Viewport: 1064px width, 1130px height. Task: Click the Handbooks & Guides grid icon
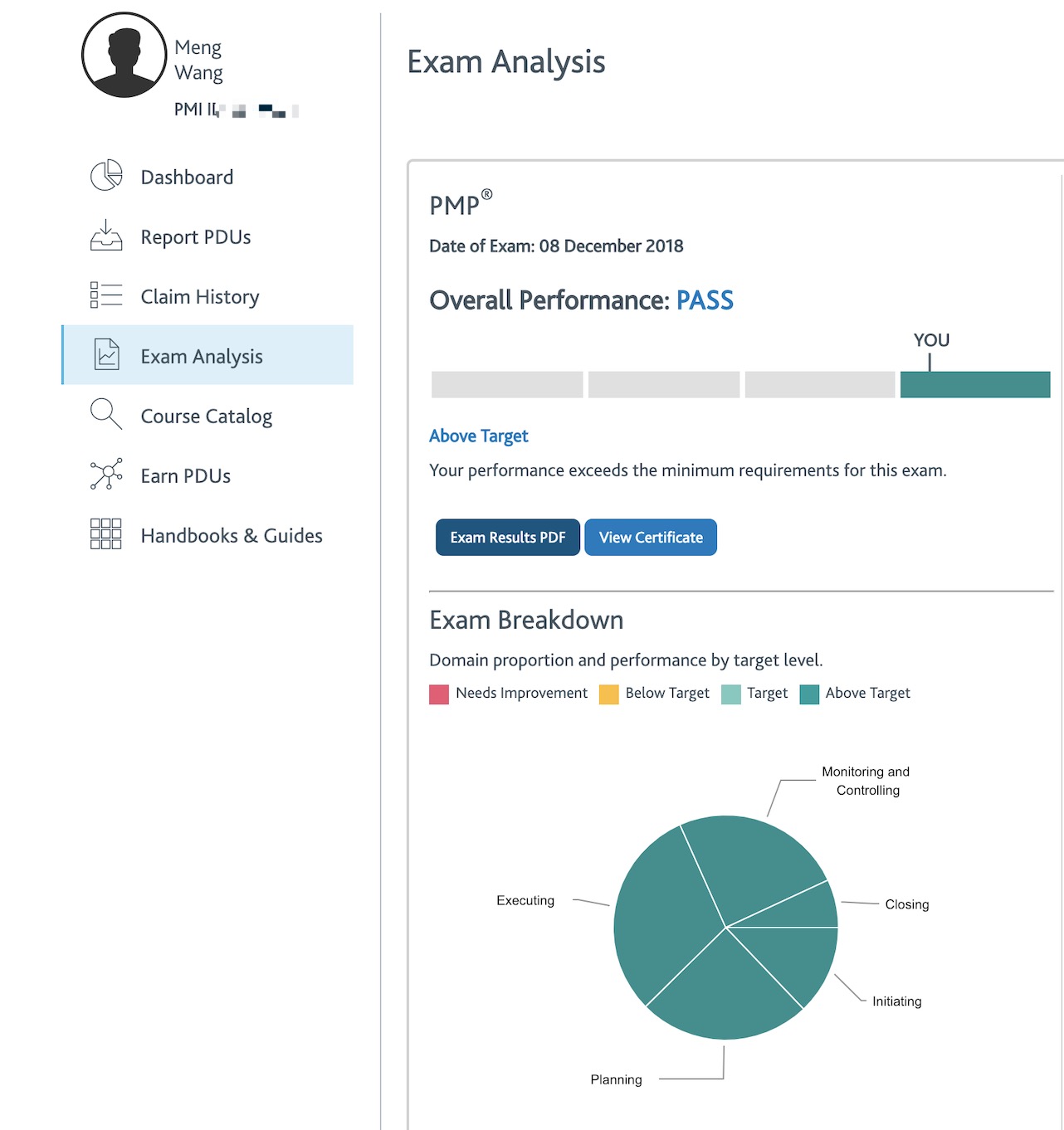point(106,534)
